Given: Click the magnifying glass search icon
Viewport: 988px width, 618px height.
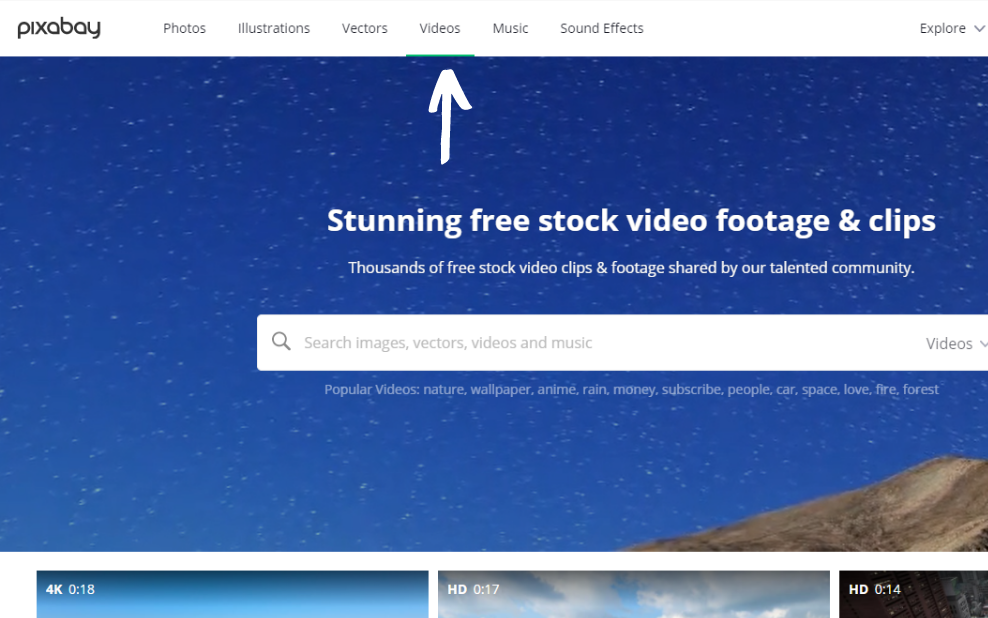Looking at the screenshot, I should [x=282, y=342].
